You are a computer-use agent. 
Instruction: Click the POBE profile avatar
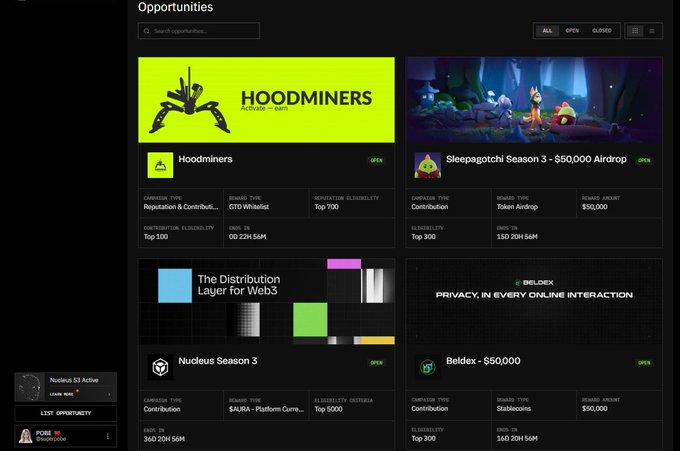[26, 436]
